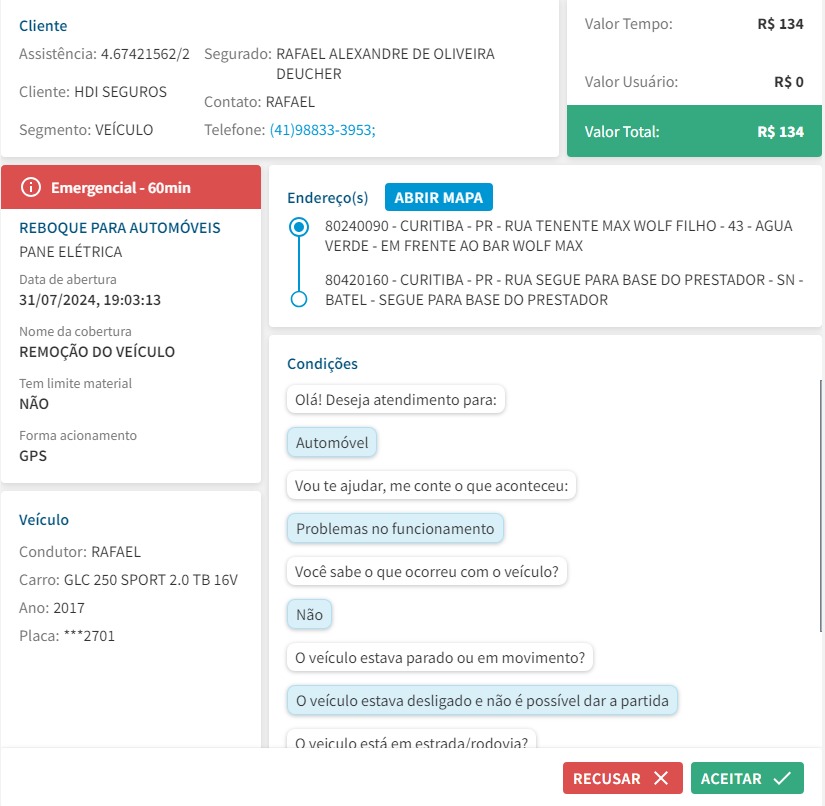
Task: Click the filled origin address marker
Action: (299, 227)
